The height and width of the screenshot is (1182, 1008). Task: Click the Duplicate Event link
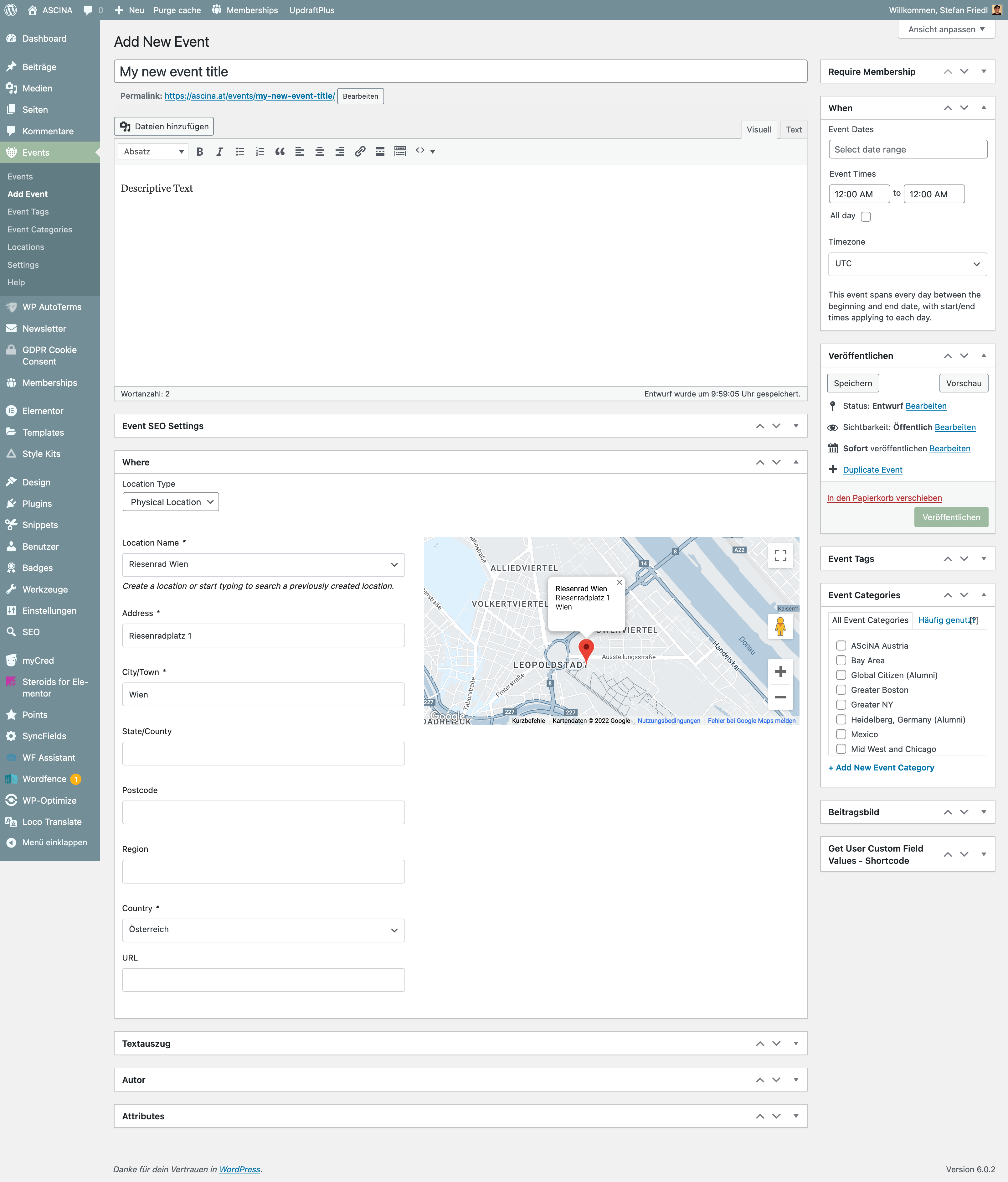coord(872,470)
